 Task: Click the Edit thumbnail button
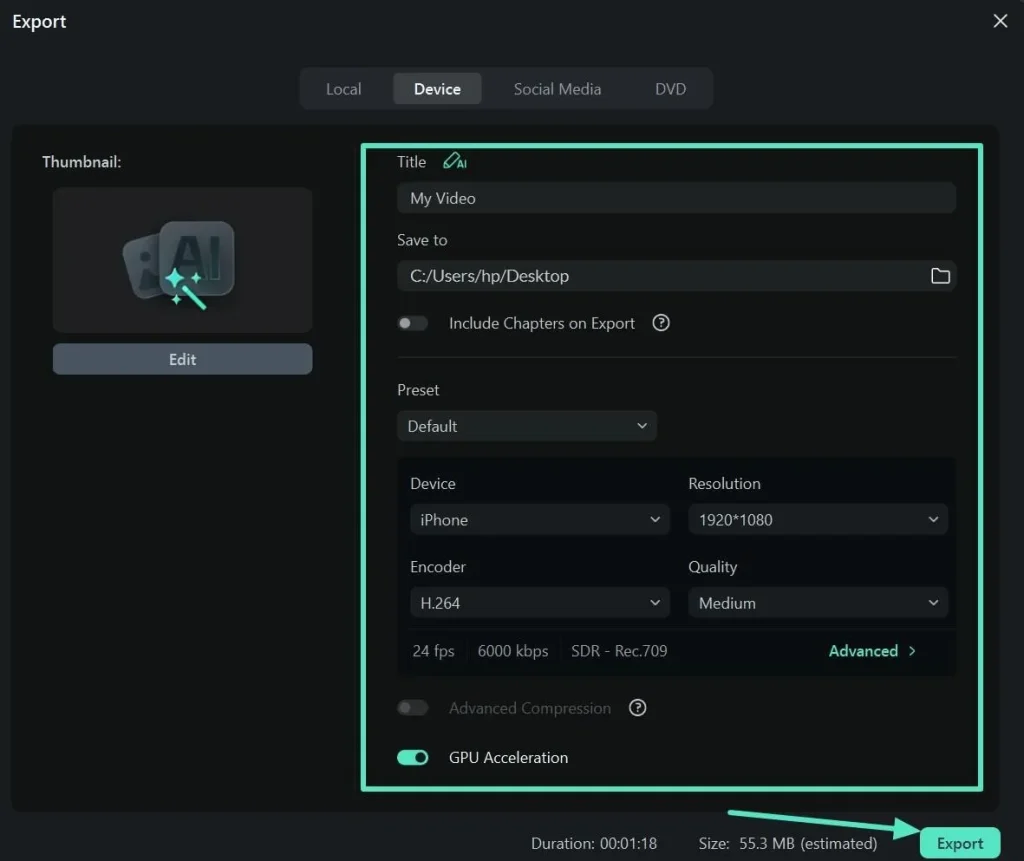pyautogui.click(x=182, y=359)
